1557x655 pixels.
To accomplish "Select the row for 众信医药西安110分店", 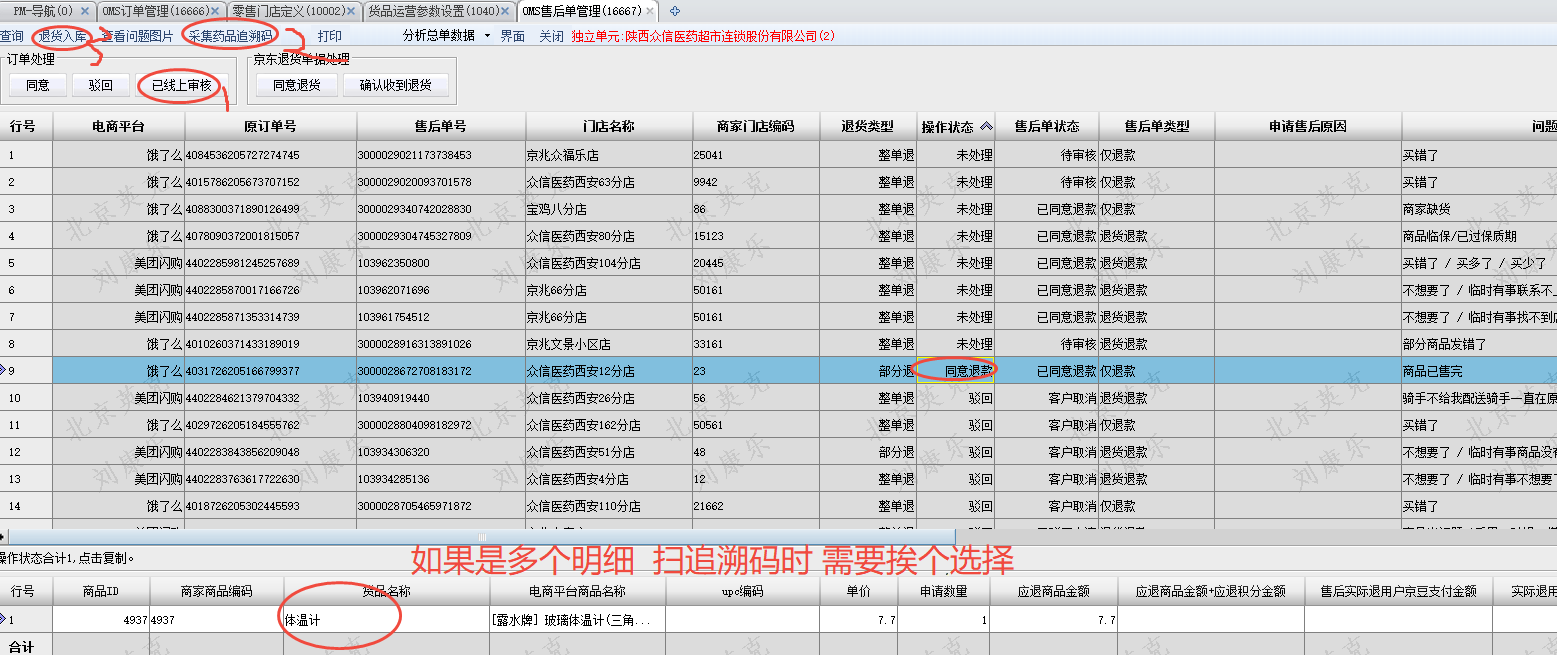I will pyautogui.click(x=778, y=506).
